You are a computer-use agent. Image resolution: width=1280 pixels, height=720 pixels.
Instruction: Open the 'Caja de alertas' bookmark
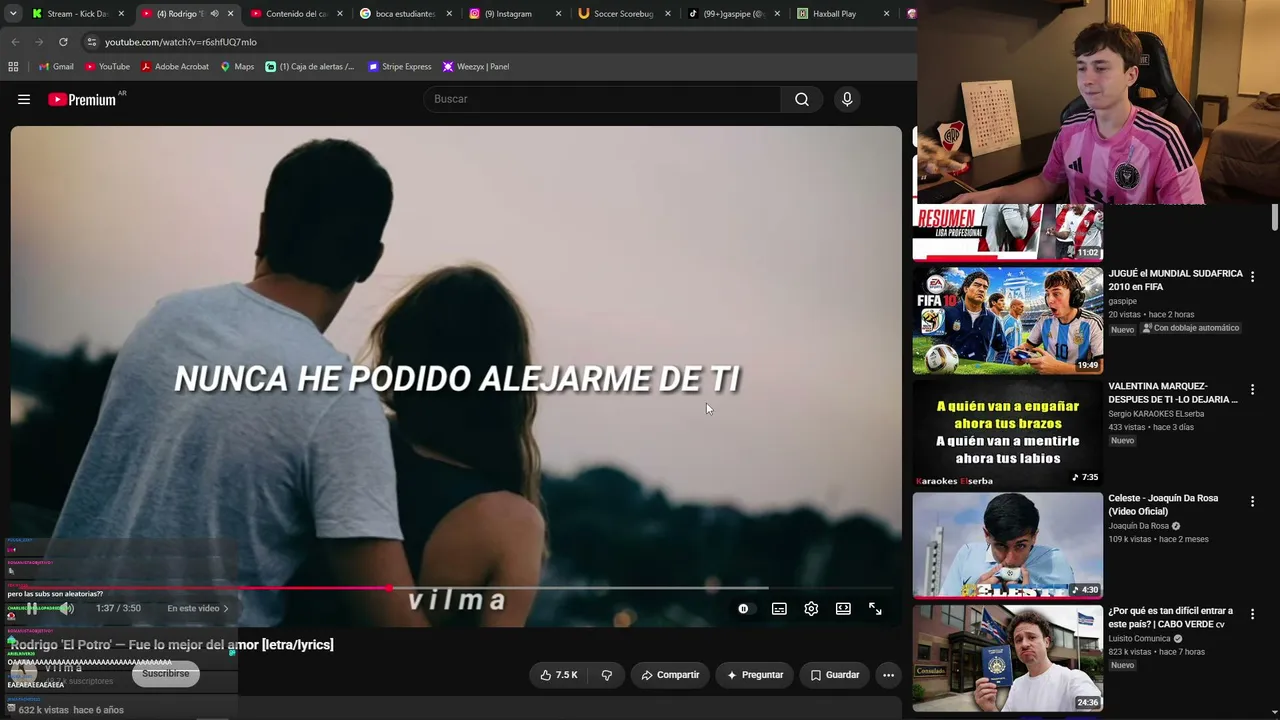click(310, 67)
